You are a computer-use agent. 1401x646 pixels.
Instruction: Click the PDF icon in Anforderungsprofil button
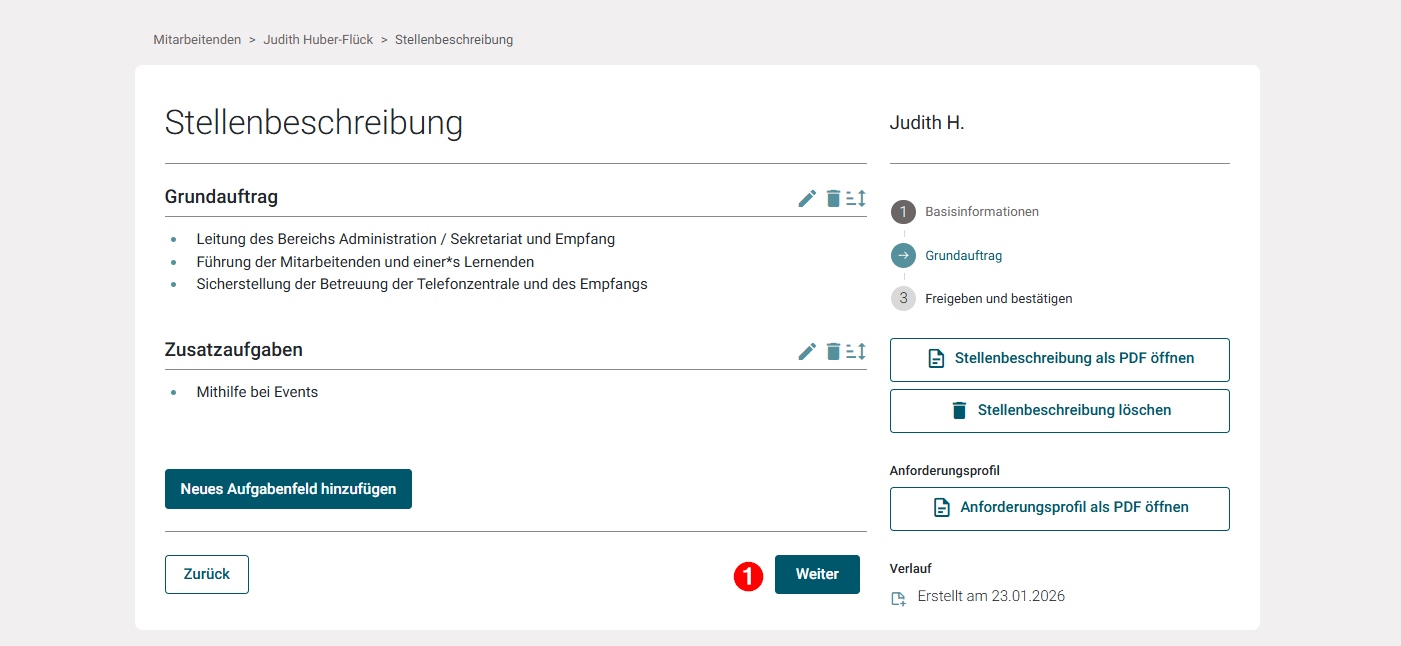pyautogui.click(x=941, y=508)
